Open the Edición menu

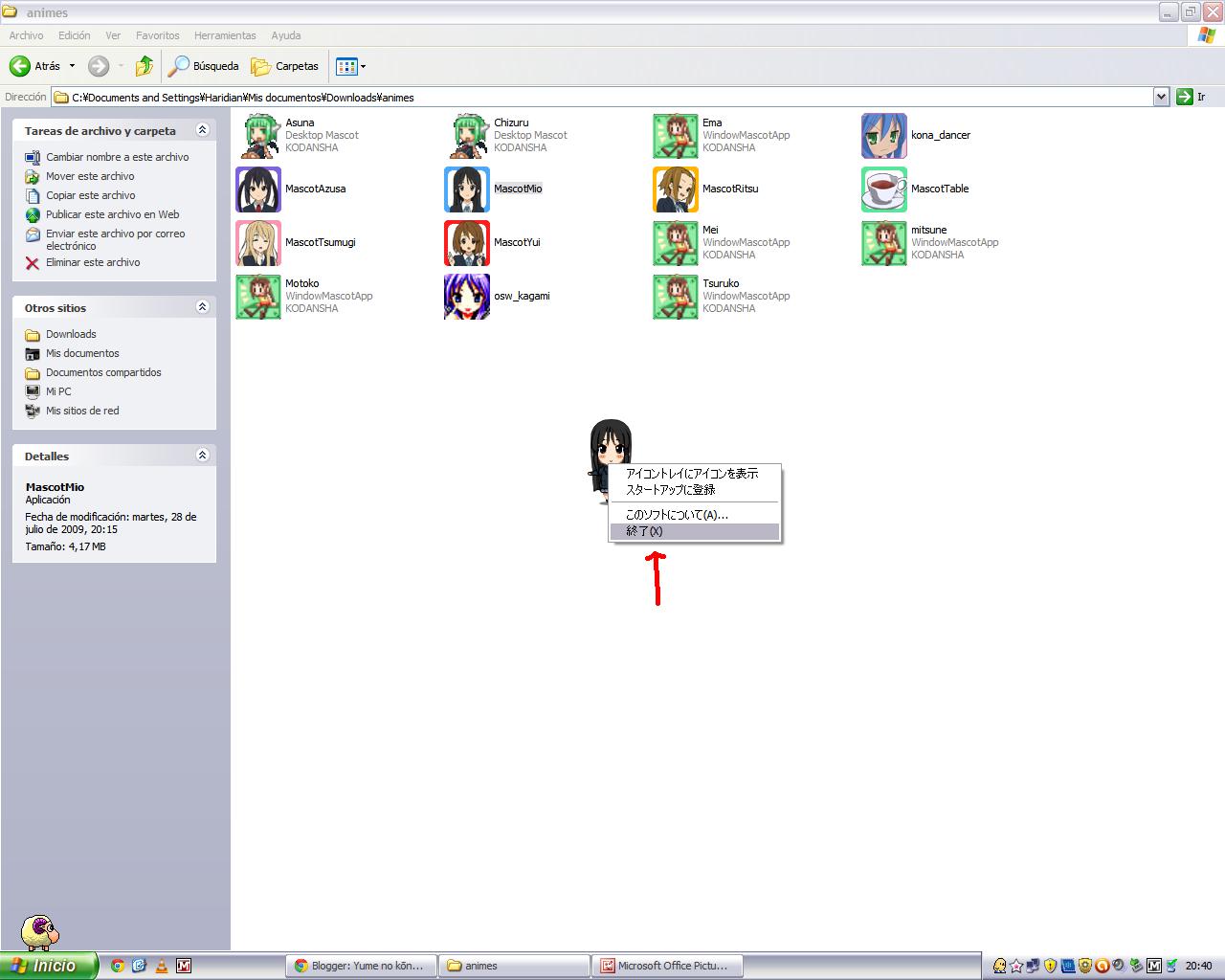tap(74, 35)
